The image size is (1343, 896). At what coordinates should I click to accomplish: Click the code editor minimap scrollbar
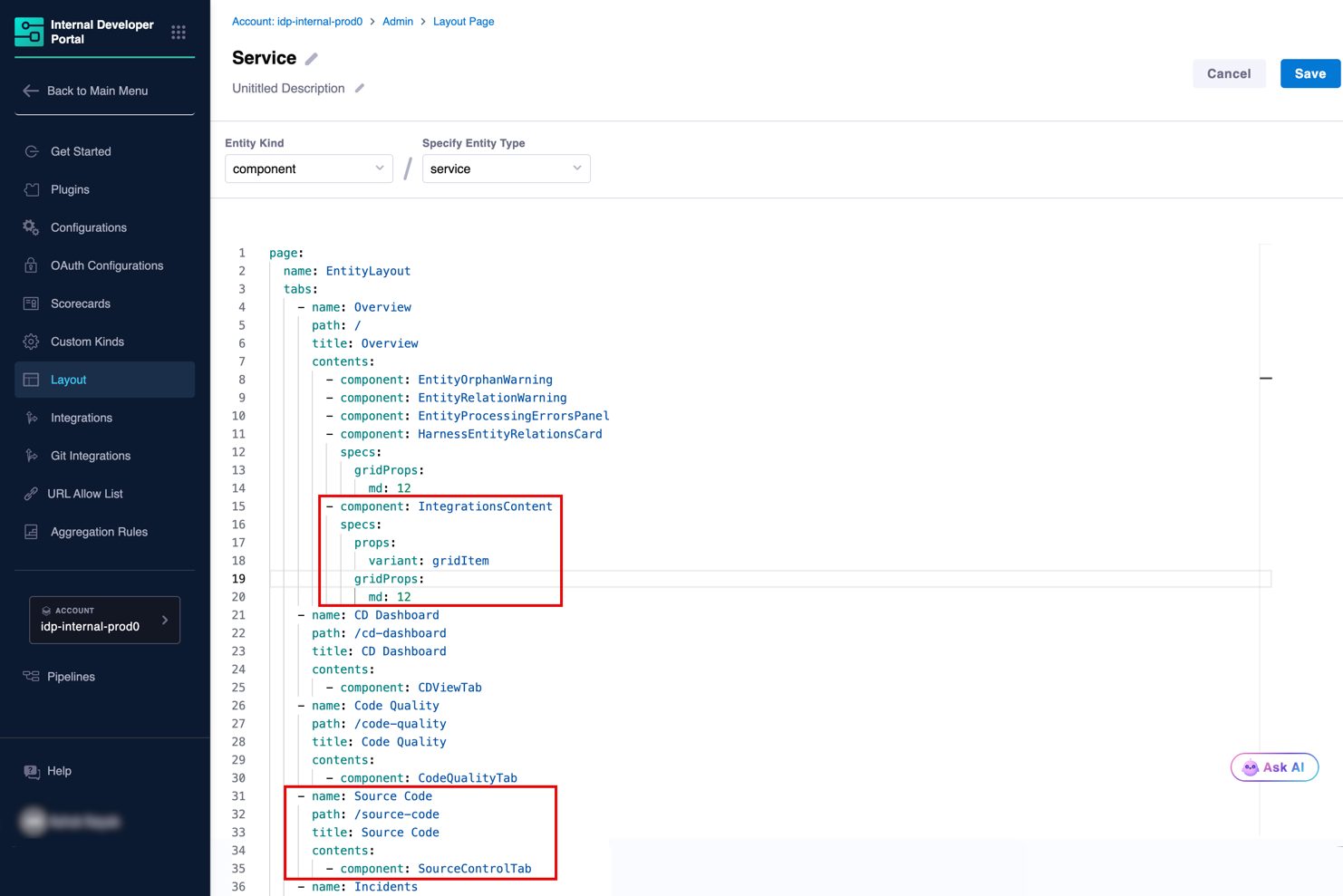pyautogui.click(x=1266, y=539)
